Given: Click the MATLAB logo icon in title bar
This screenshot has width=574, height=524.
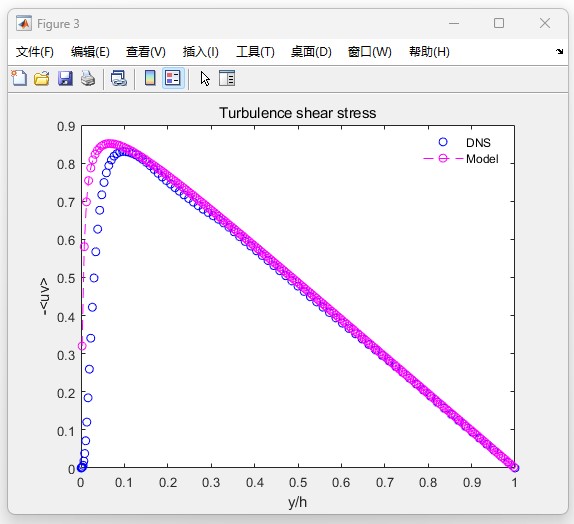Looking at the screenshot, I should point(24,23).
